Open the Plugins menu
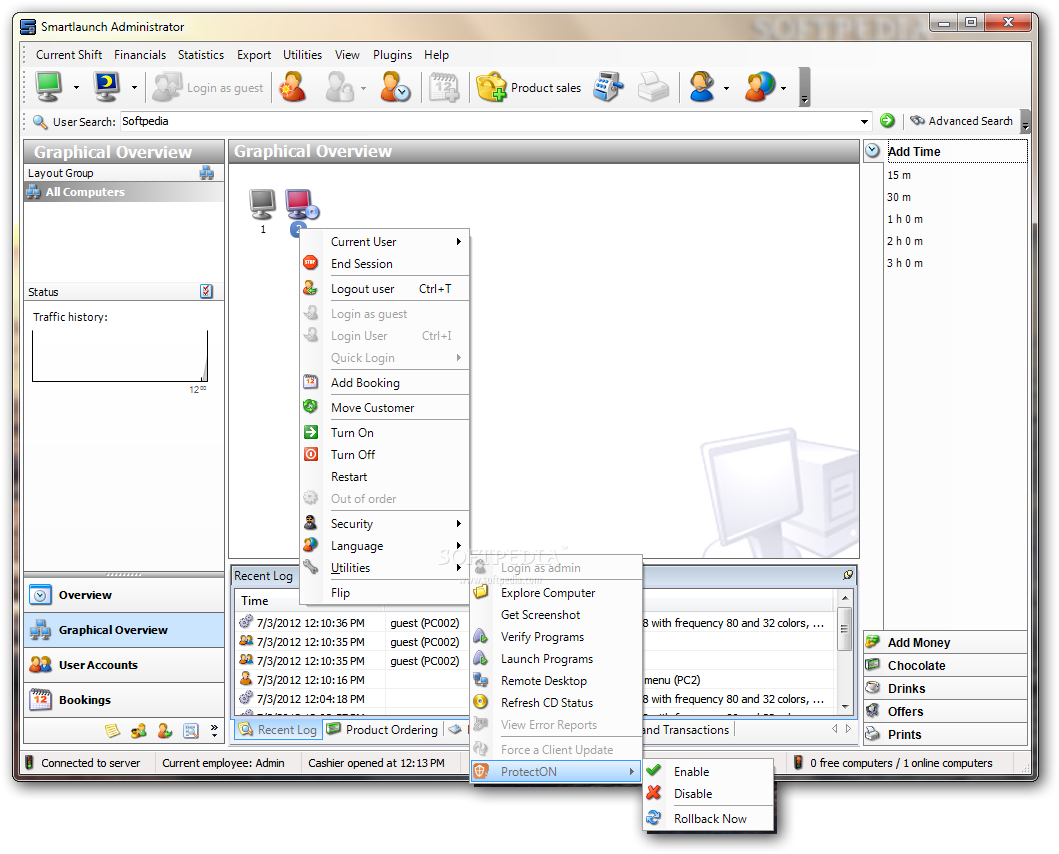Viewport: 1059px width, 854px height. pos(392,55)
